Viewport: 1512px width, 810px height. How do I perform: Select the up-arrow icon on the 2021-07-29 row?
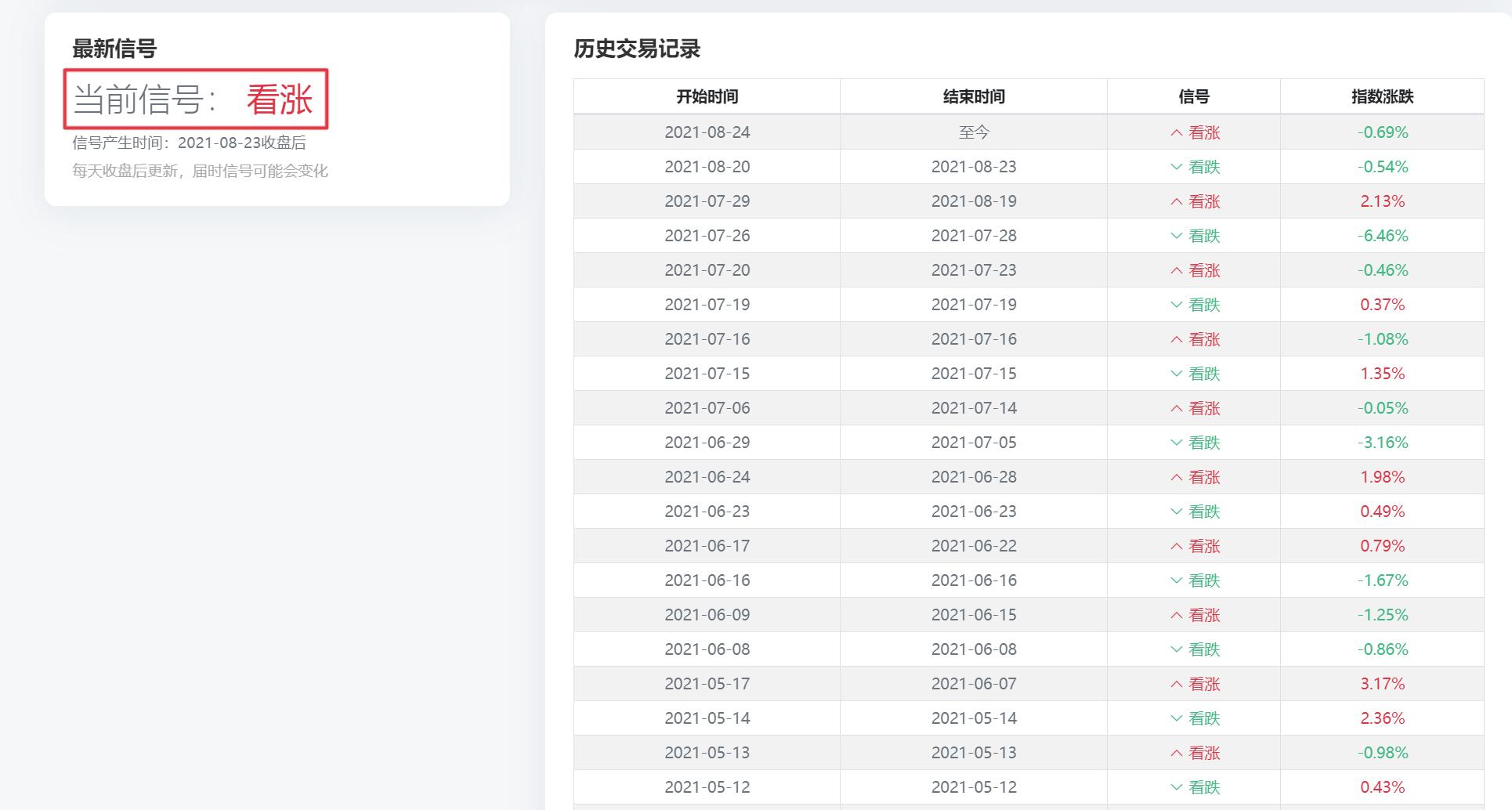point(1174,201)
